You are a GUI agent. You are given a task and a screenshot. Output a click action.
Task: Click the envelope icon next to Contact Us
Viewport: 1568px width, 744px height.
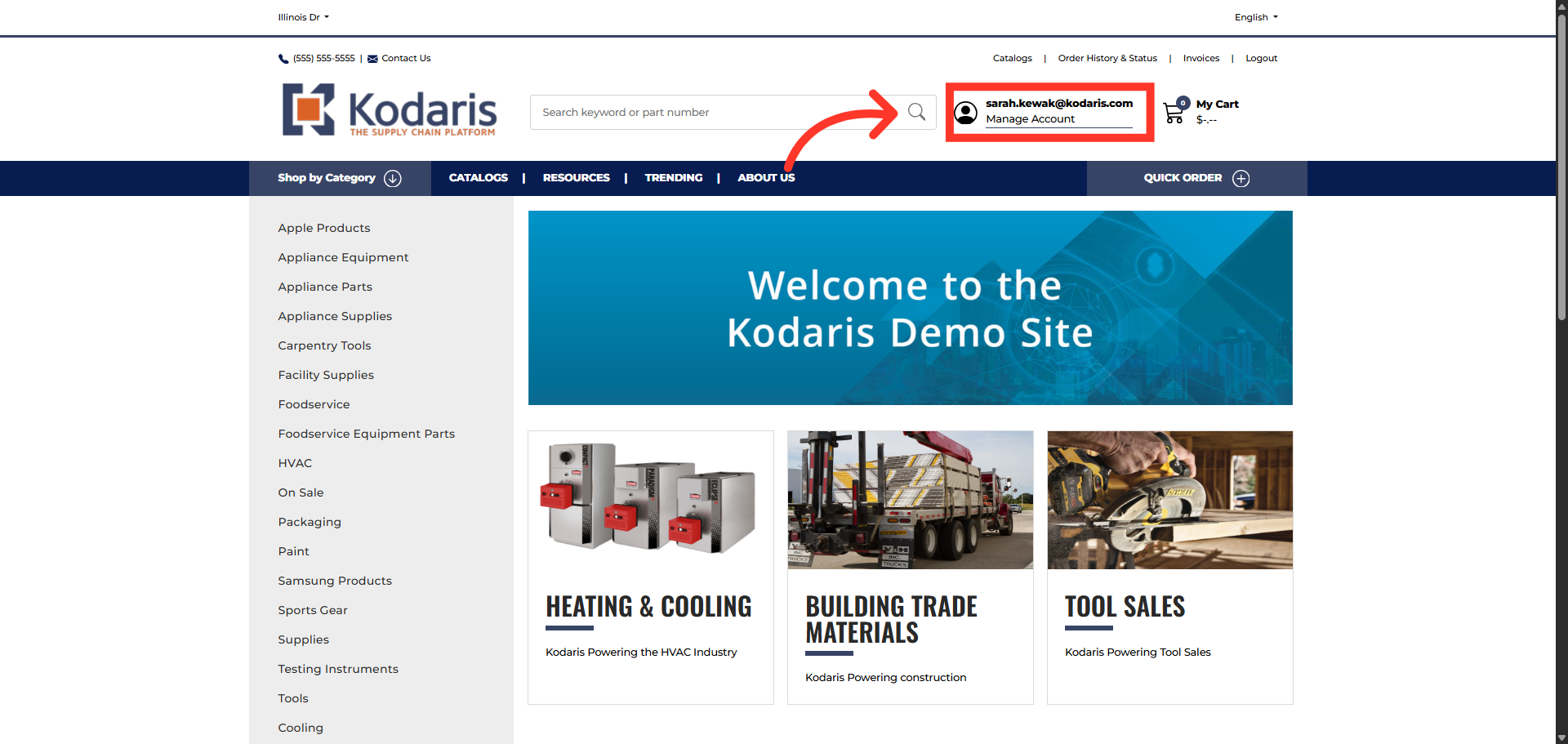pyautogui.click(x=372, y=59)
